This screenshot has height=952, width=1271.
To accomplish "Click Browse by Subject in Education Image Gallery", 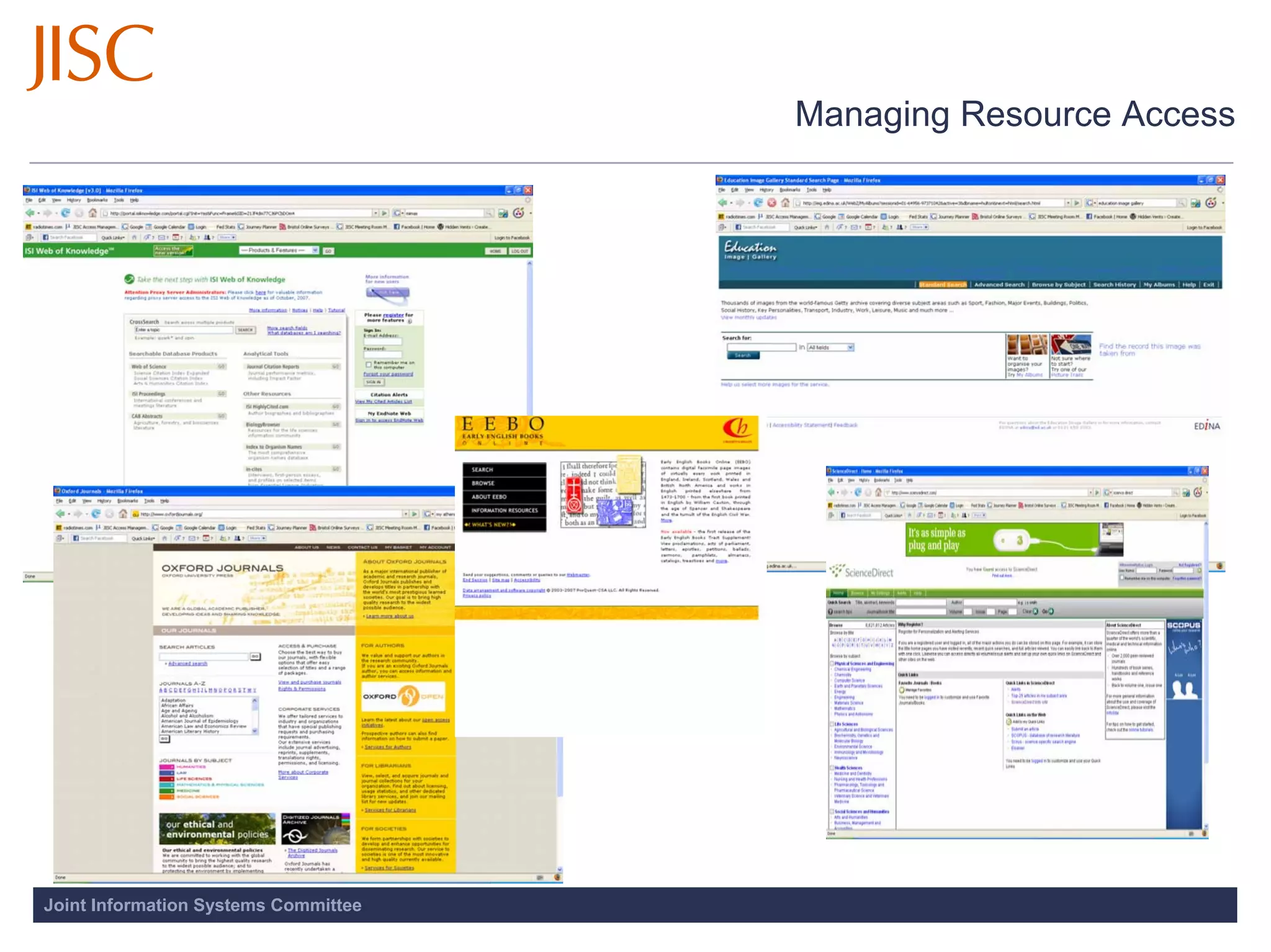I will pyautogui.click(x=1058, y=285).
